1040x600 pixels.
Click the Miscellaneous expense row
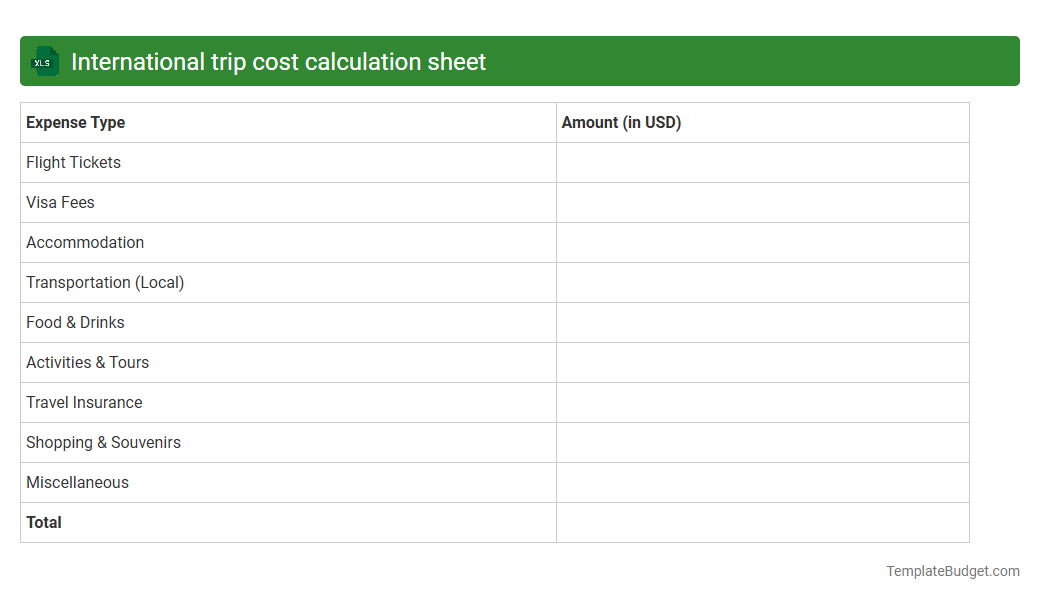(x=77, y=482)
